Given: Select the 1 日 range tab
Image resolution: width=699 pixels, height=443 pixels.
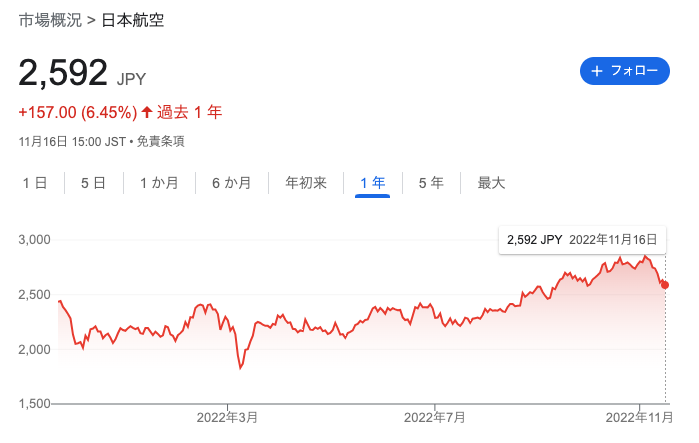Looking at the screenshot, I should pos(35,183).
